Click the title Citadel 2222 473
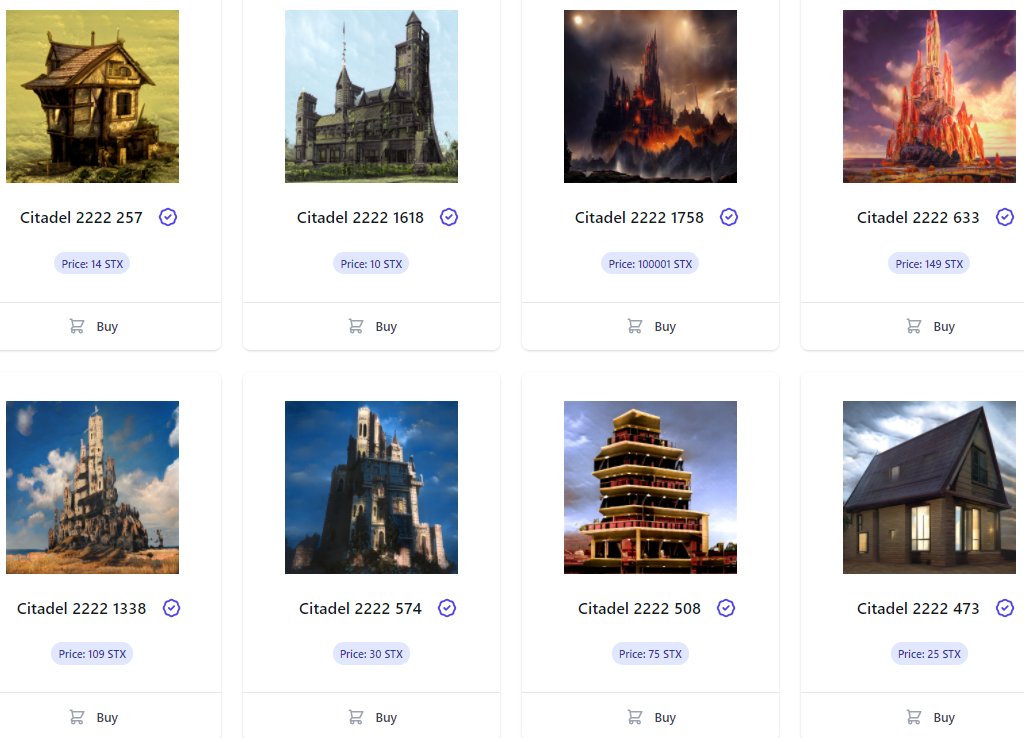The height and width of the screenshot is (738, 1024). click(918, 609)
